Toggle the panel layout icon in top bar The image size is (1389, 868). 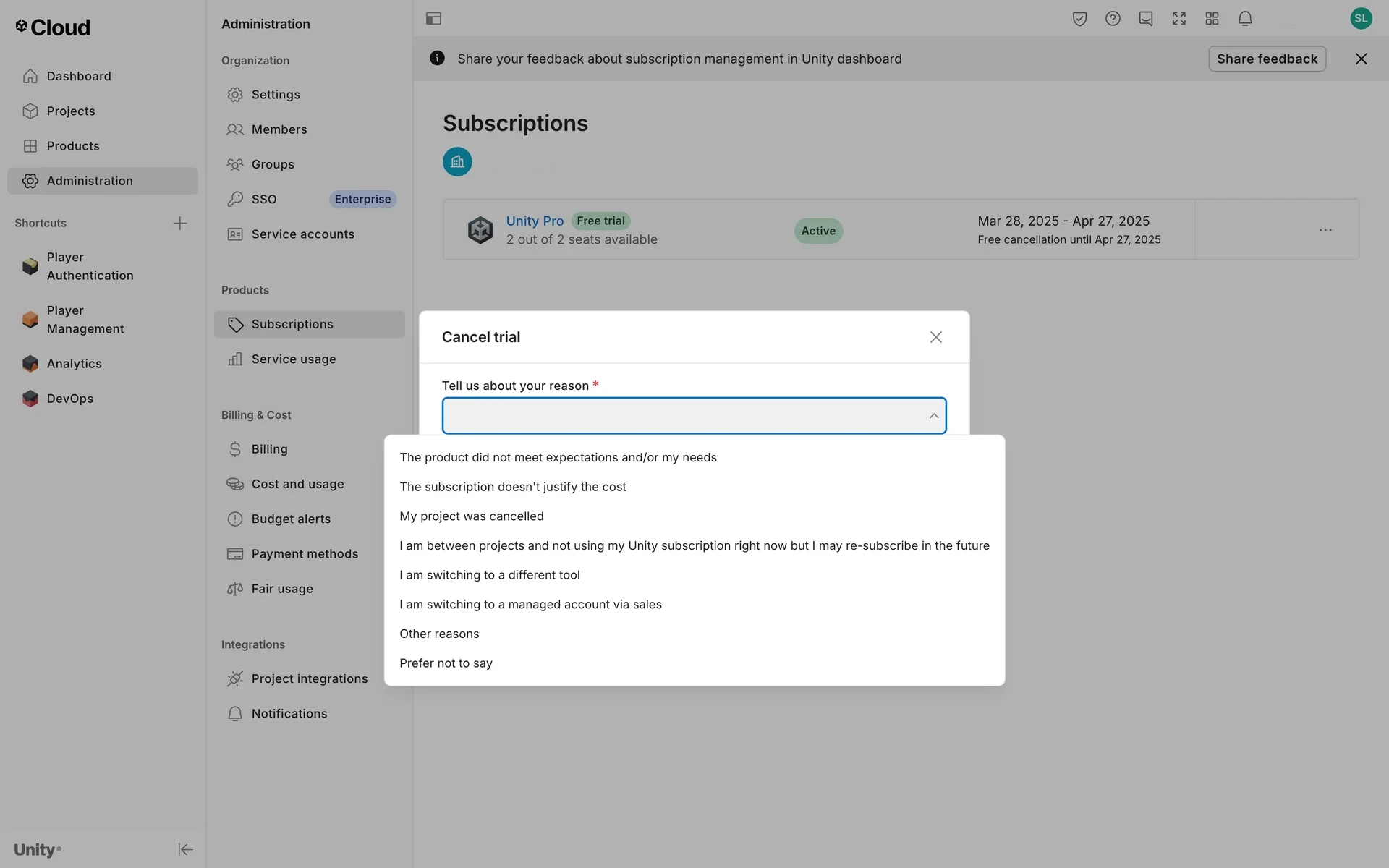pyautogui.click(x=433, y=19)
